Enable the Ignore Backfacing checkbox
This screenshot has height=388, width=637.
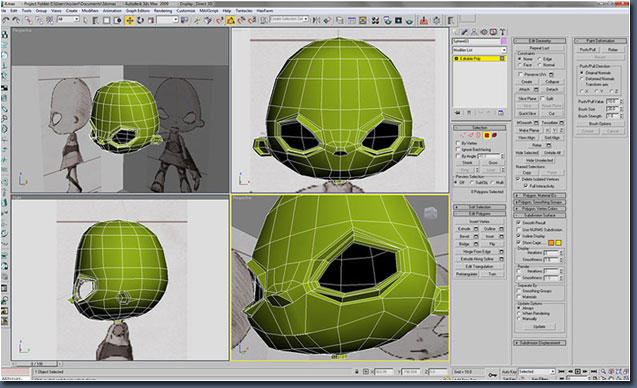tap(458, 150)
